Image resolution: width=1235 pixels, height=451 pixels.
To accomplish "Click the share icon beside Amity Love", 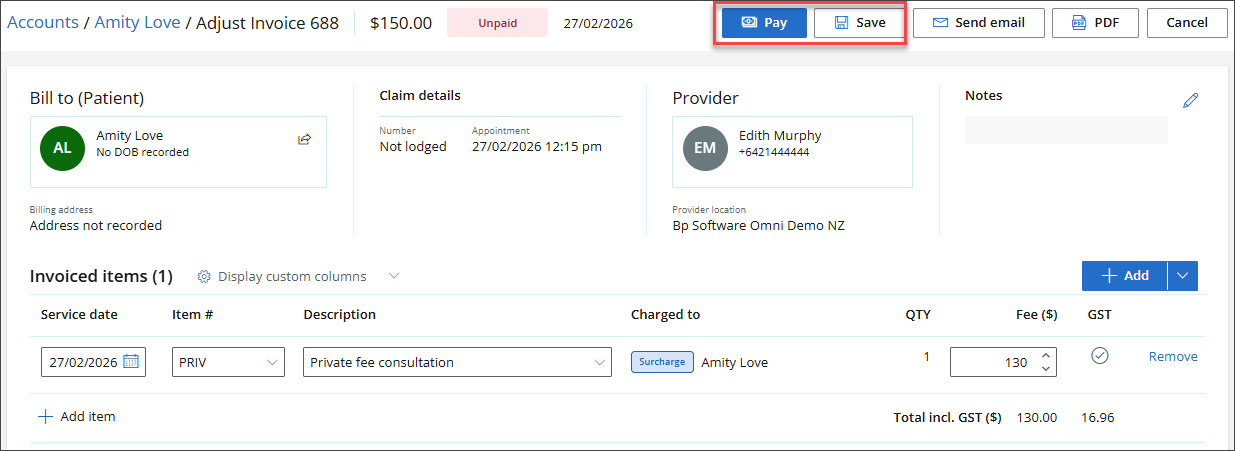I will coord(304,139).
